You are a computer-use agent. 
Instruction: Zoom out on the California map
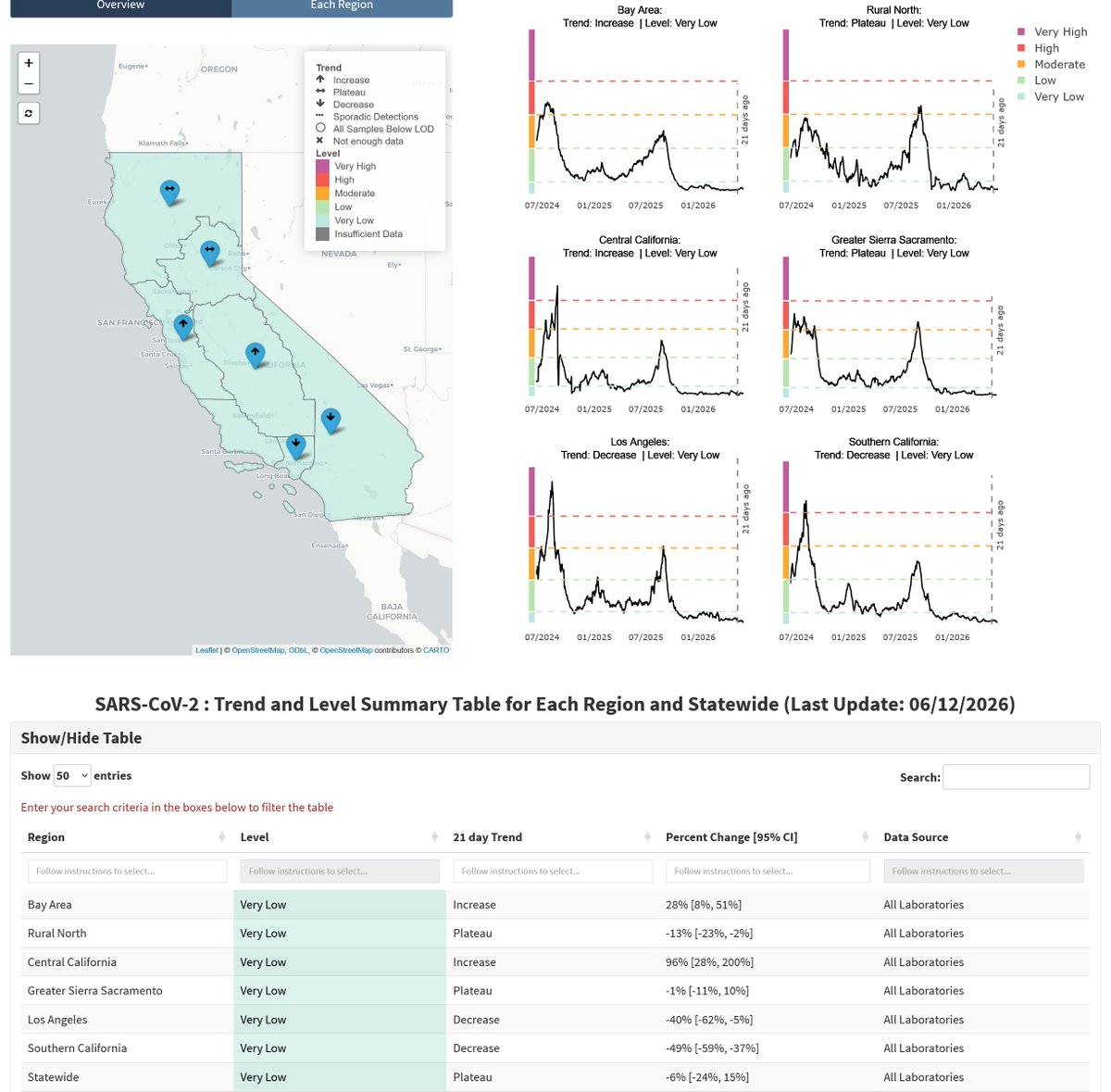click(29, 83)
